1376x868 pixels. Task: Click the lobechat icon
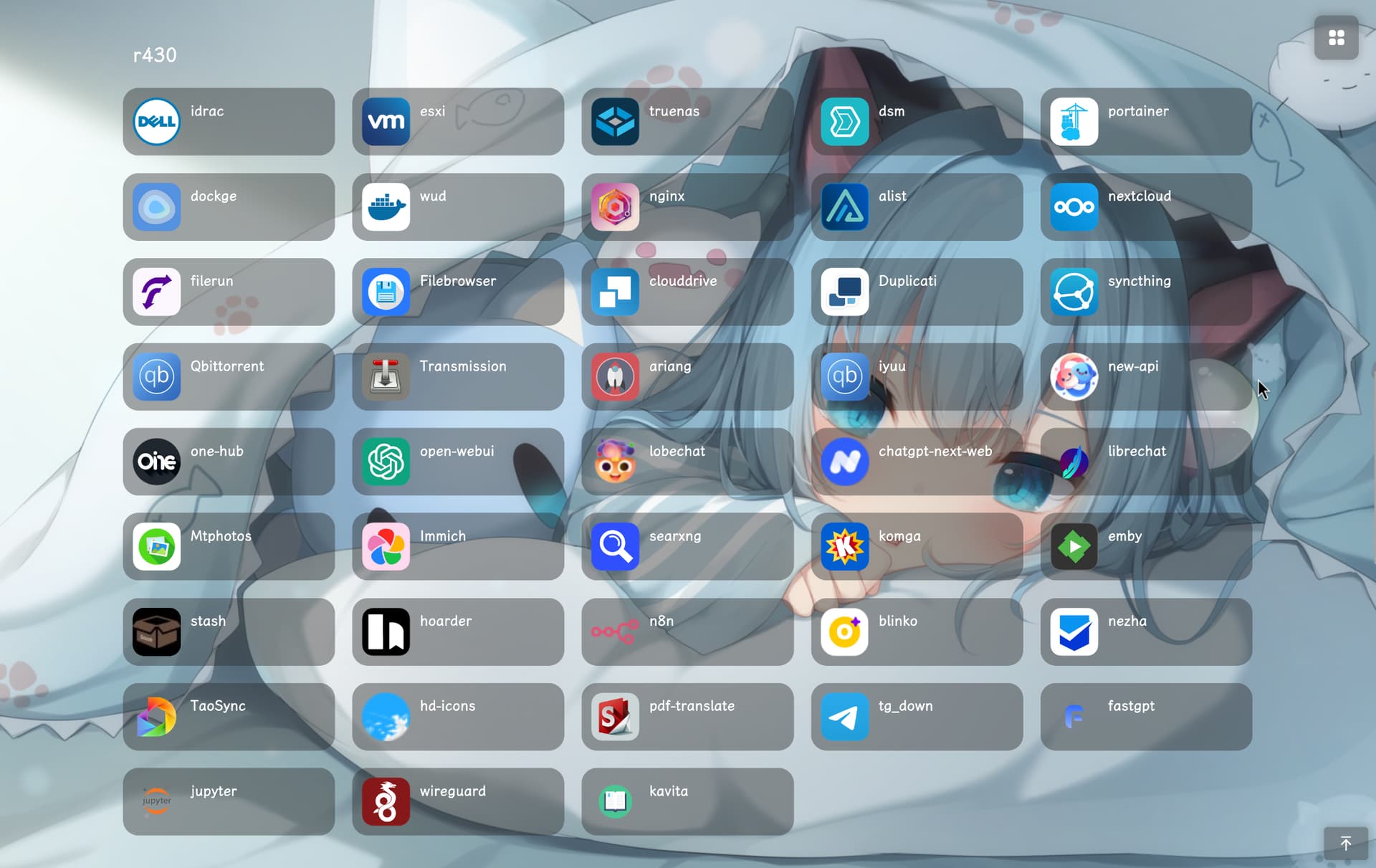(x=615, y=462)
